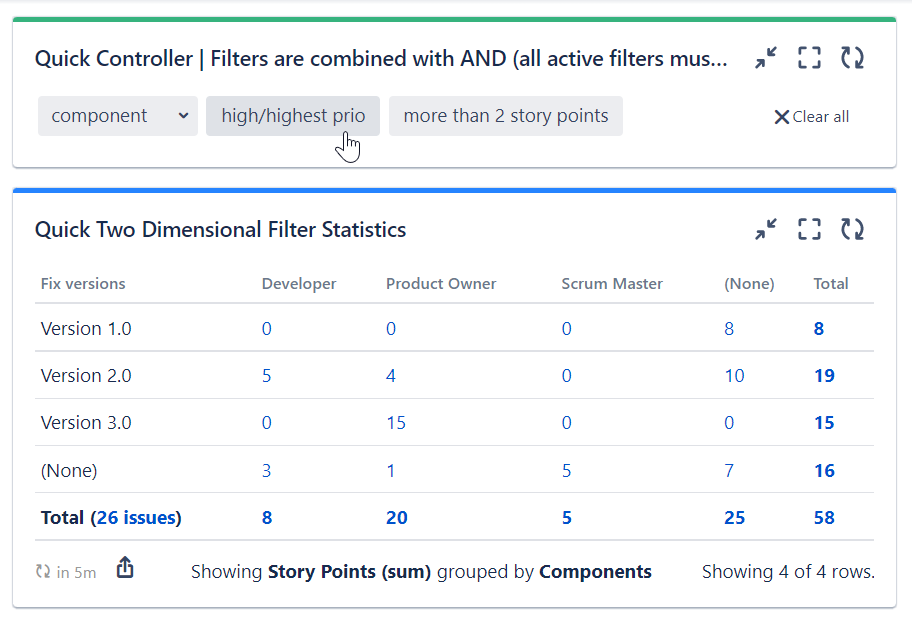Image resolution: width=912 pixels, height=621 pixels.
Task: Click Clear all to remove active filters
Action: coord(811,116)
